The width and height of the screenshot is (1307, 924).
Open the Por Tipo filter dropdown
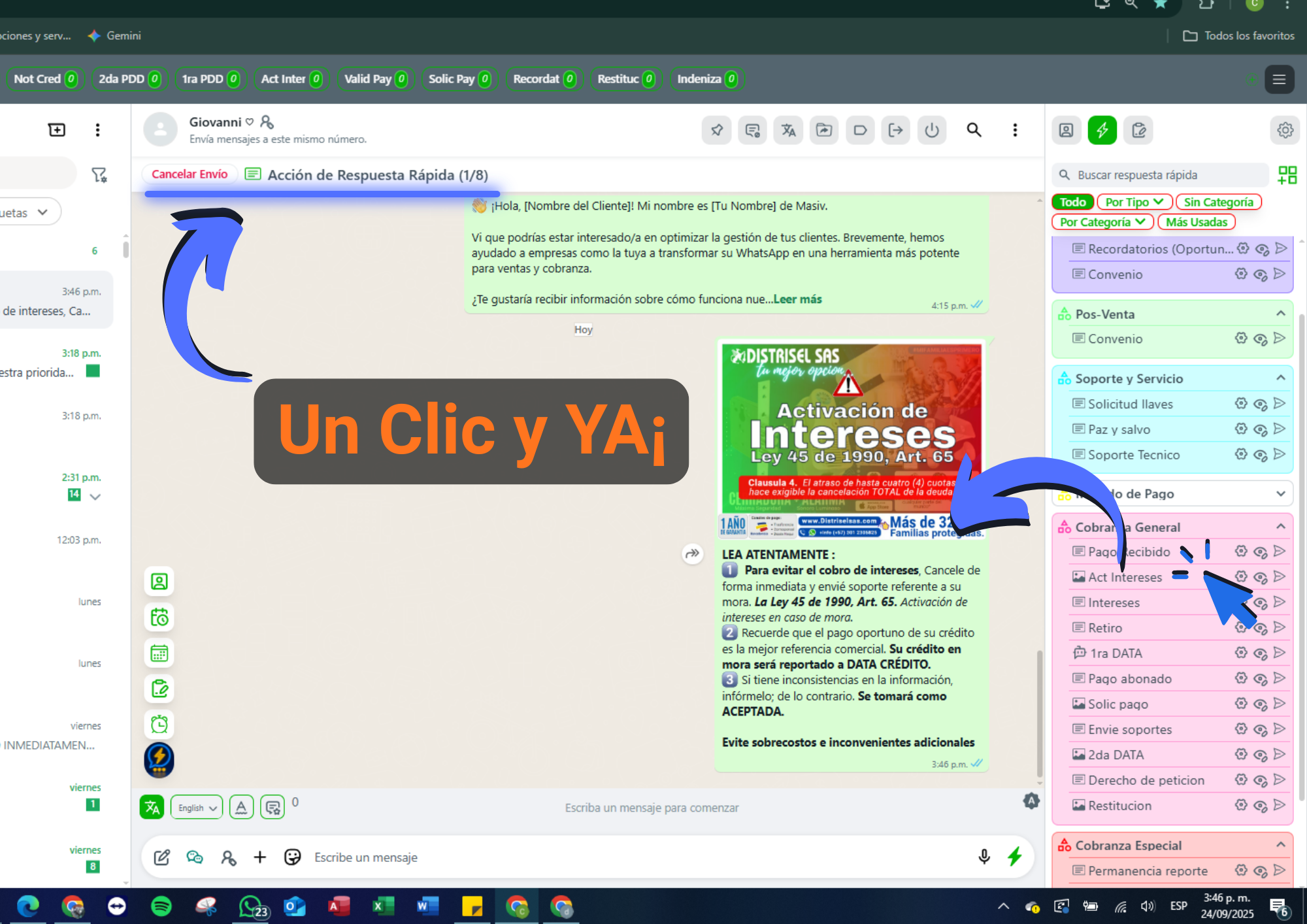(x=1134, y=202)
